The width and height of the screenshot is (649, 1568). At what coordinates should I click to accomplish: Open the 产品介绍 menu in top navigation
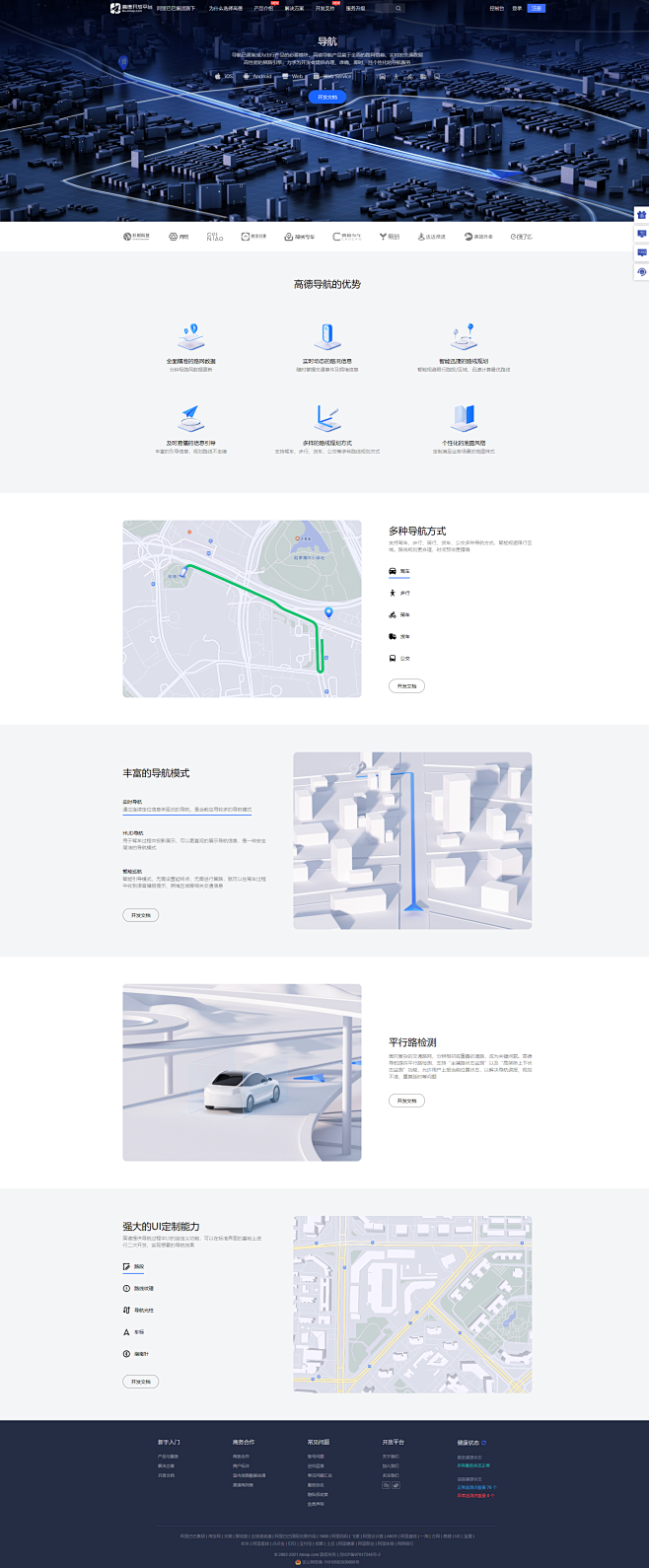coord(263,8)
